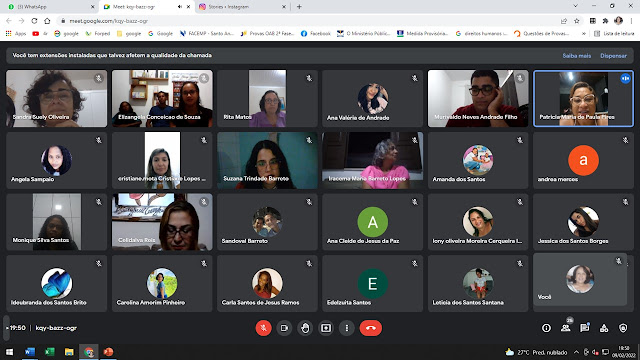Open meeting details info icon
Screen dimensions: 640x360
[546, 328]
